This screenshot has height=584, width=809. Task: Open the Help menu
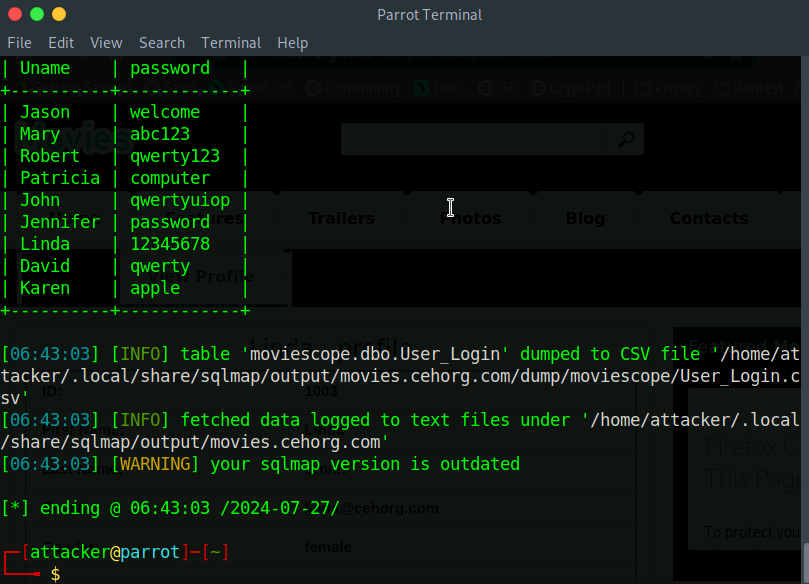click(293, 43)
